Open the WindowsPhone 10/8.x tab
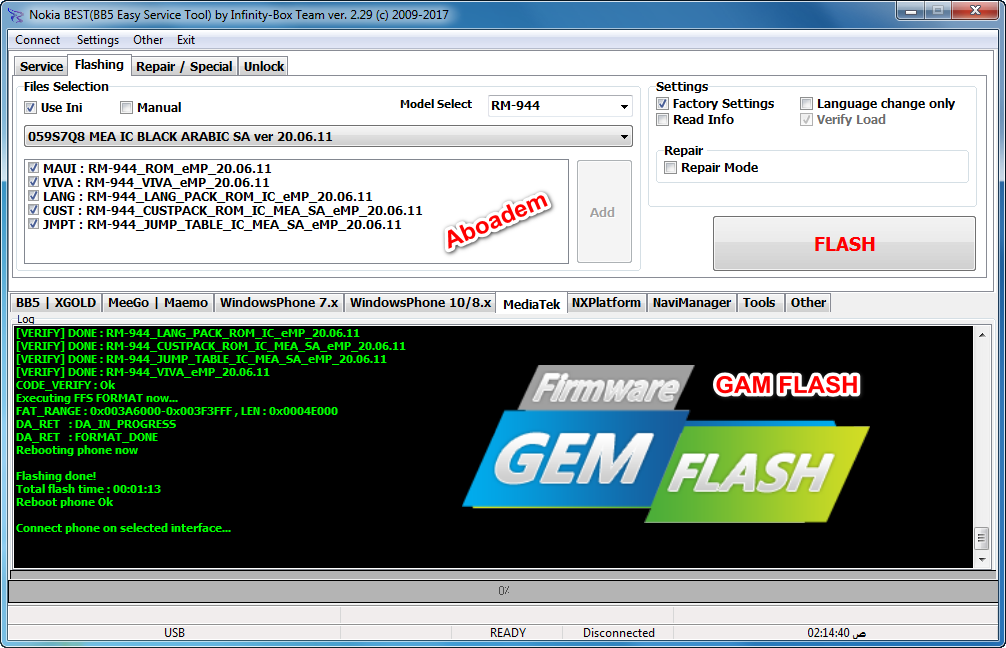 (420, 303)
